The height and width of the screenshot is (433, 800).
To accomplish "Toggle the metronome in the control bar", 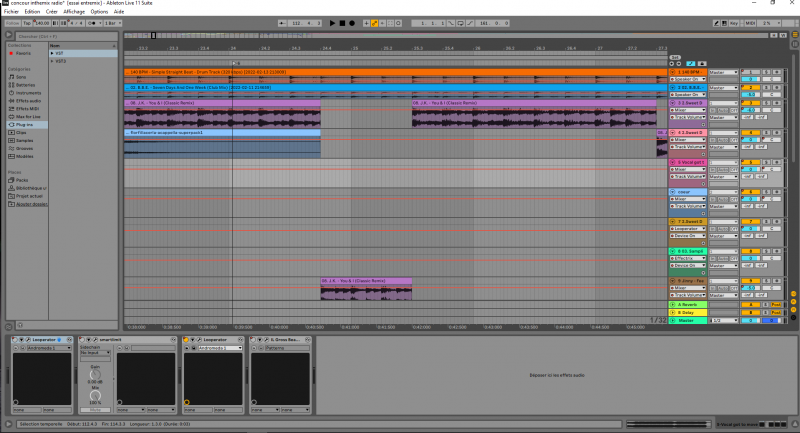I will click(93, 22).
